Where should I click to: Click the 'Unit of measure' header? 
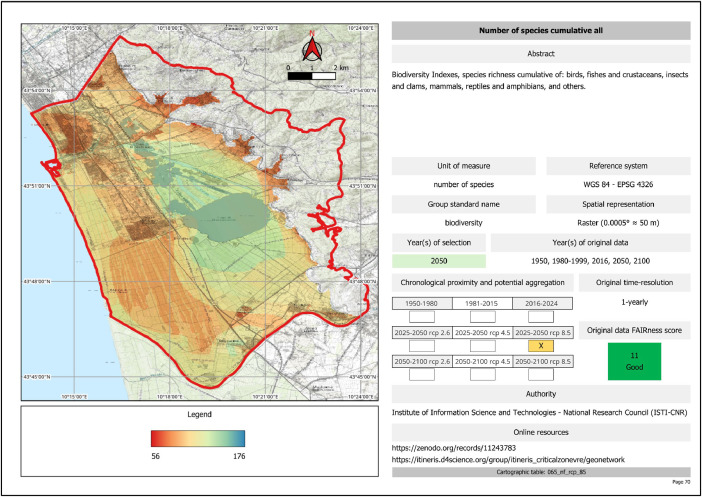pyautogui.click(x=463, y=166)
